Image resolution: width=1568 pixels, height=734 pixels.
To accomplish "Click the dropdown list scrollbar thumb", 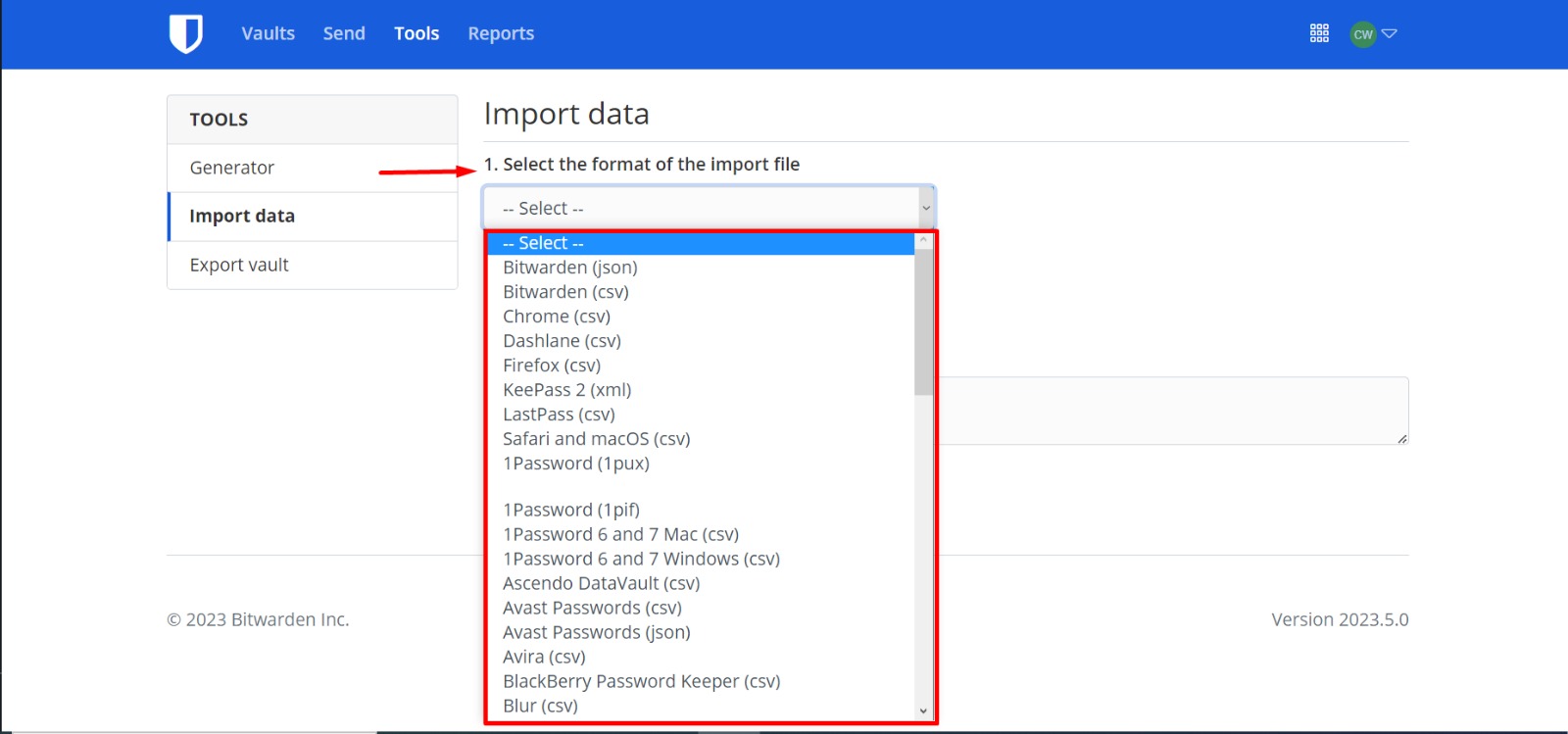I will tap(923, 322).
